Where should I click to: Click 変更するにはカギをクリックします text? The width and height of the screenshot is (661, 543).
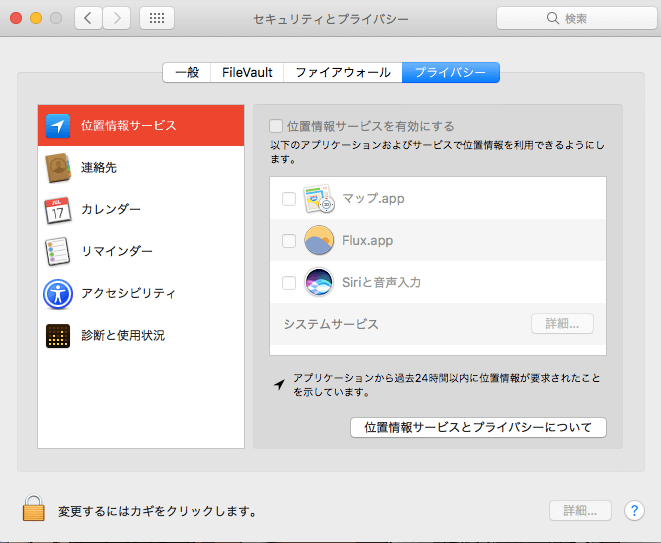click(x=158, y=511)
